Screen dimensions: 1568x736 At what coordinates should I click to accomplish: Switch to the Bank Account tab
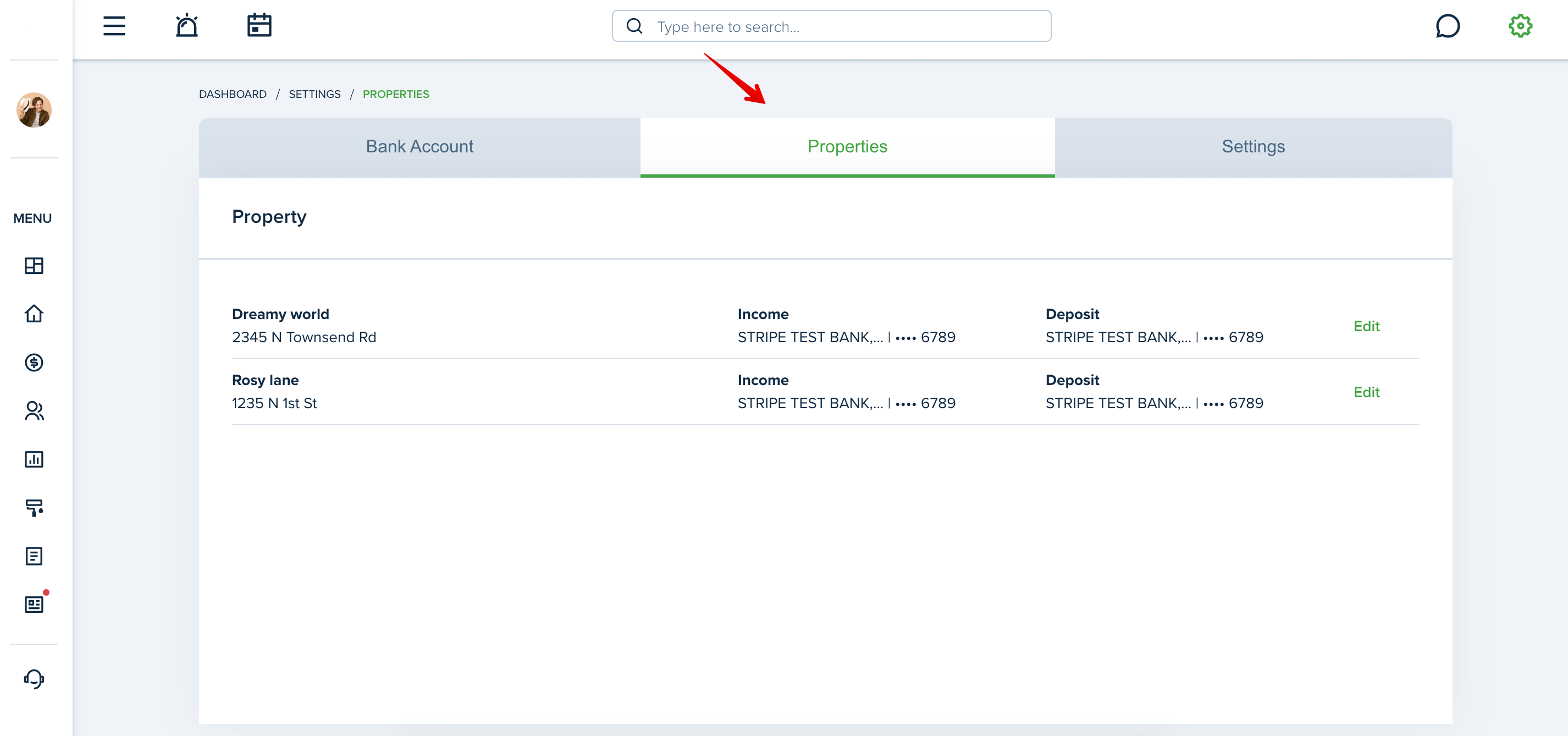(419, 147)
